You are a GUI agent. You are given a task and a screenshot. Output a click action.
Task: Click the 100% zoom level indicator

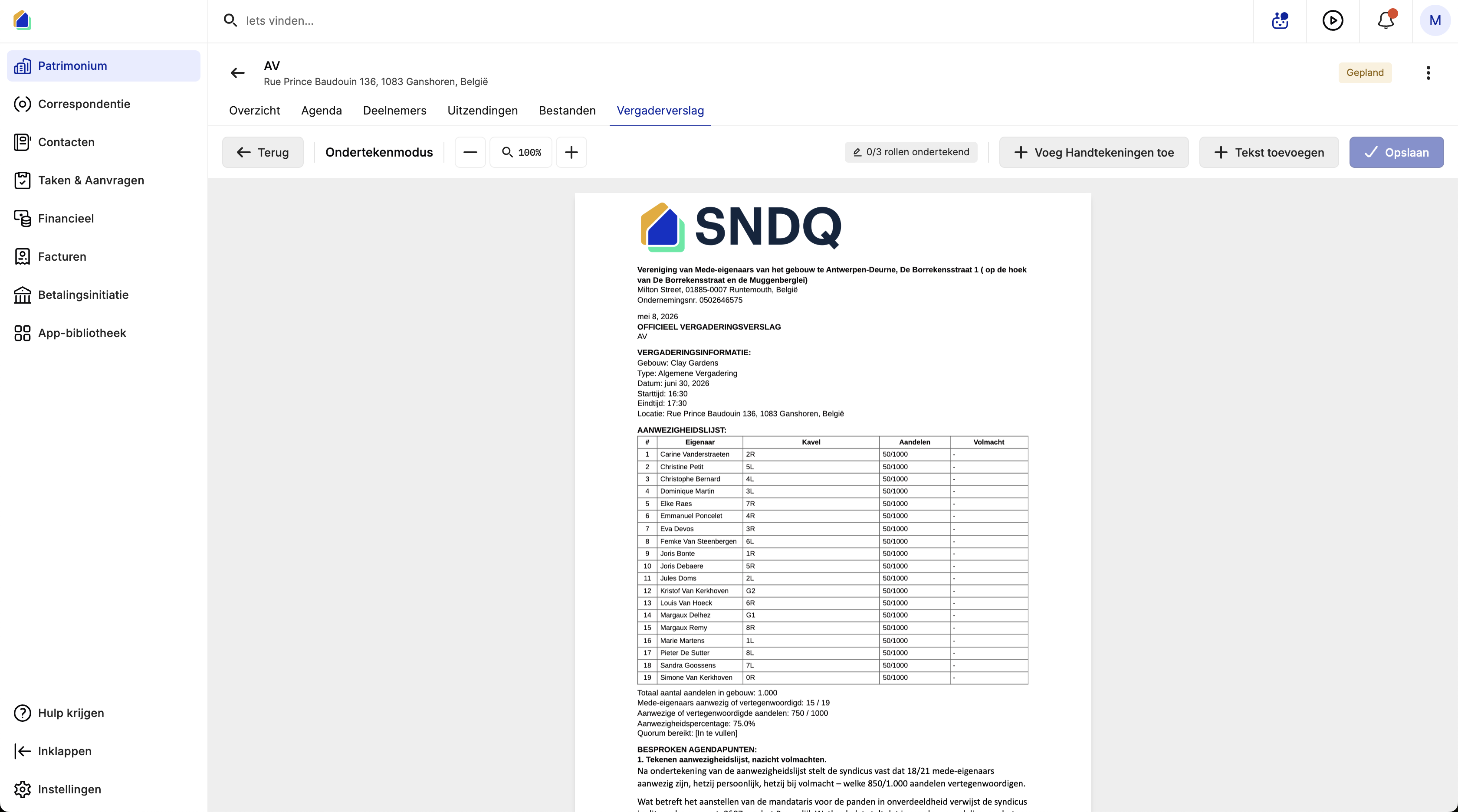coord(521,152)
